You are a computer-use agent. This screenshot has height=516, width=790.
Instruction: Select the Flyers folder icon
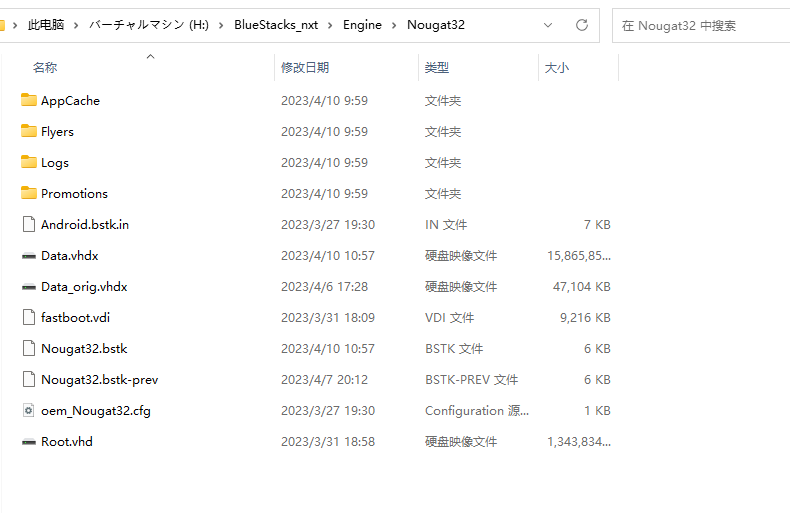pyautogui.click(x=29, y=131)
